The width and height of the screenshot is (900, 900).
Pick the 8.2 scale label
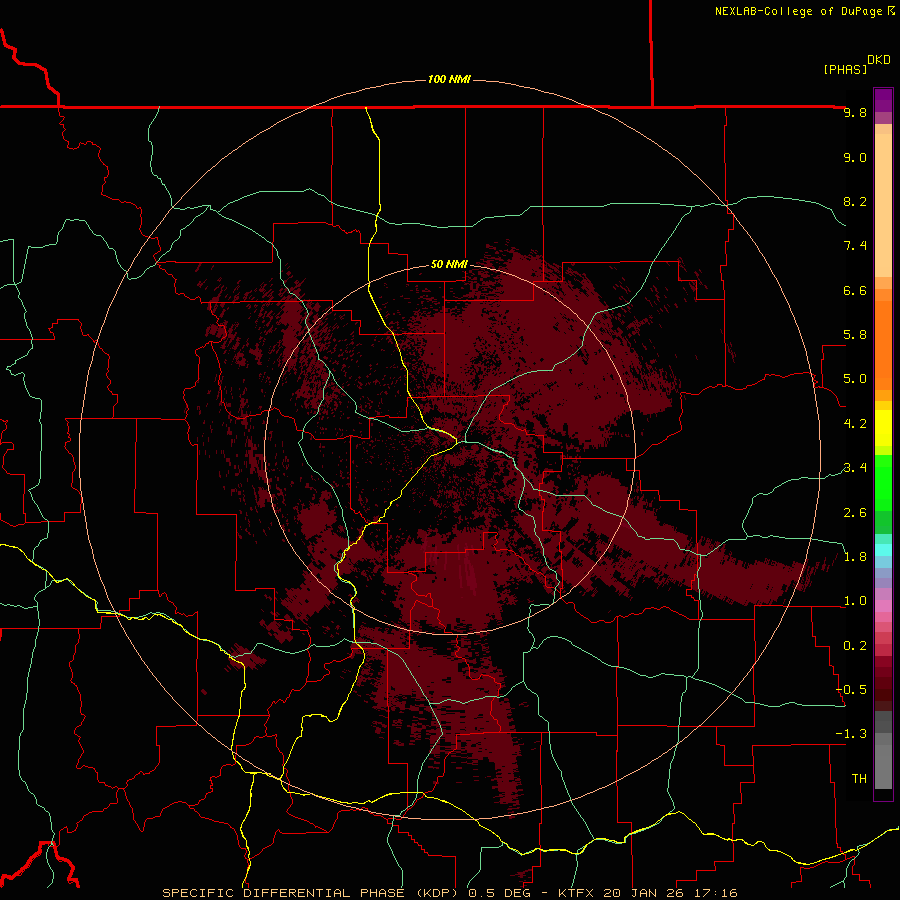855,201
